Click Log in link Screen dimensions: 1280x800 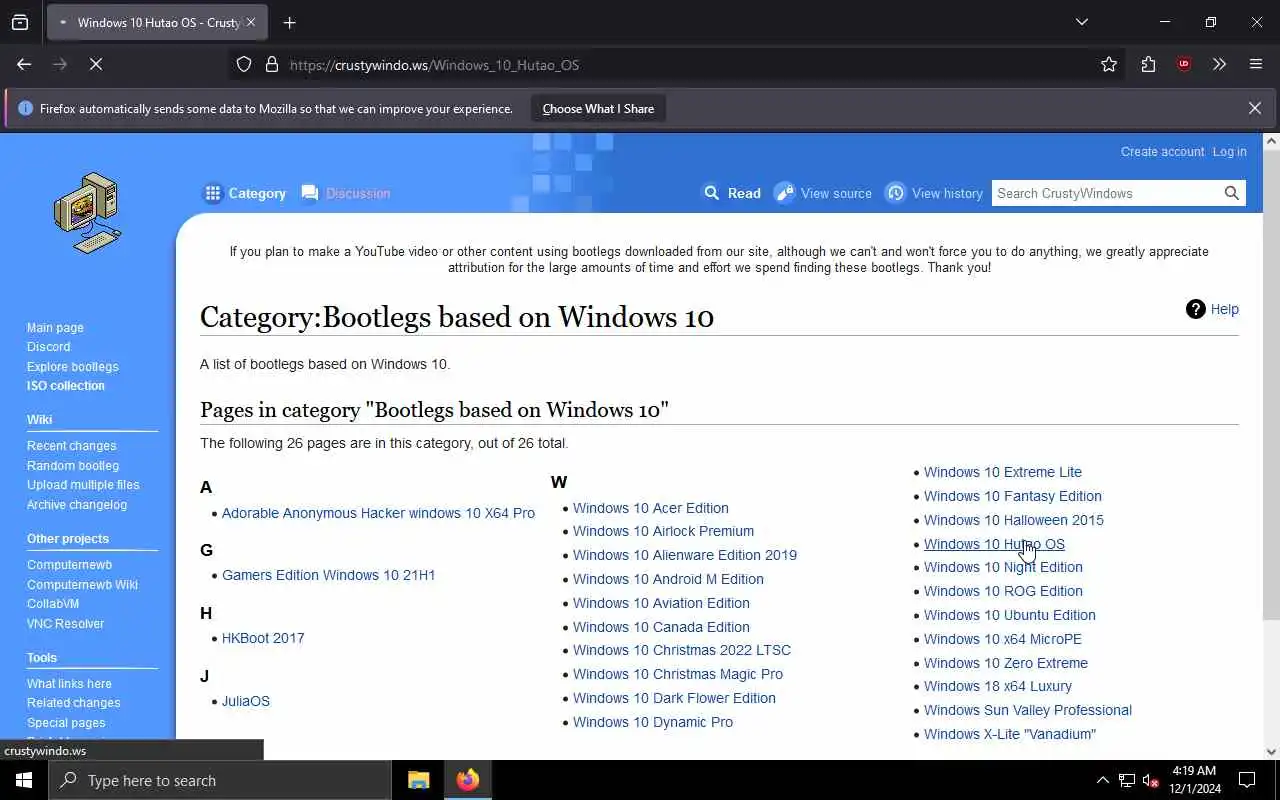click(1229, 152)
